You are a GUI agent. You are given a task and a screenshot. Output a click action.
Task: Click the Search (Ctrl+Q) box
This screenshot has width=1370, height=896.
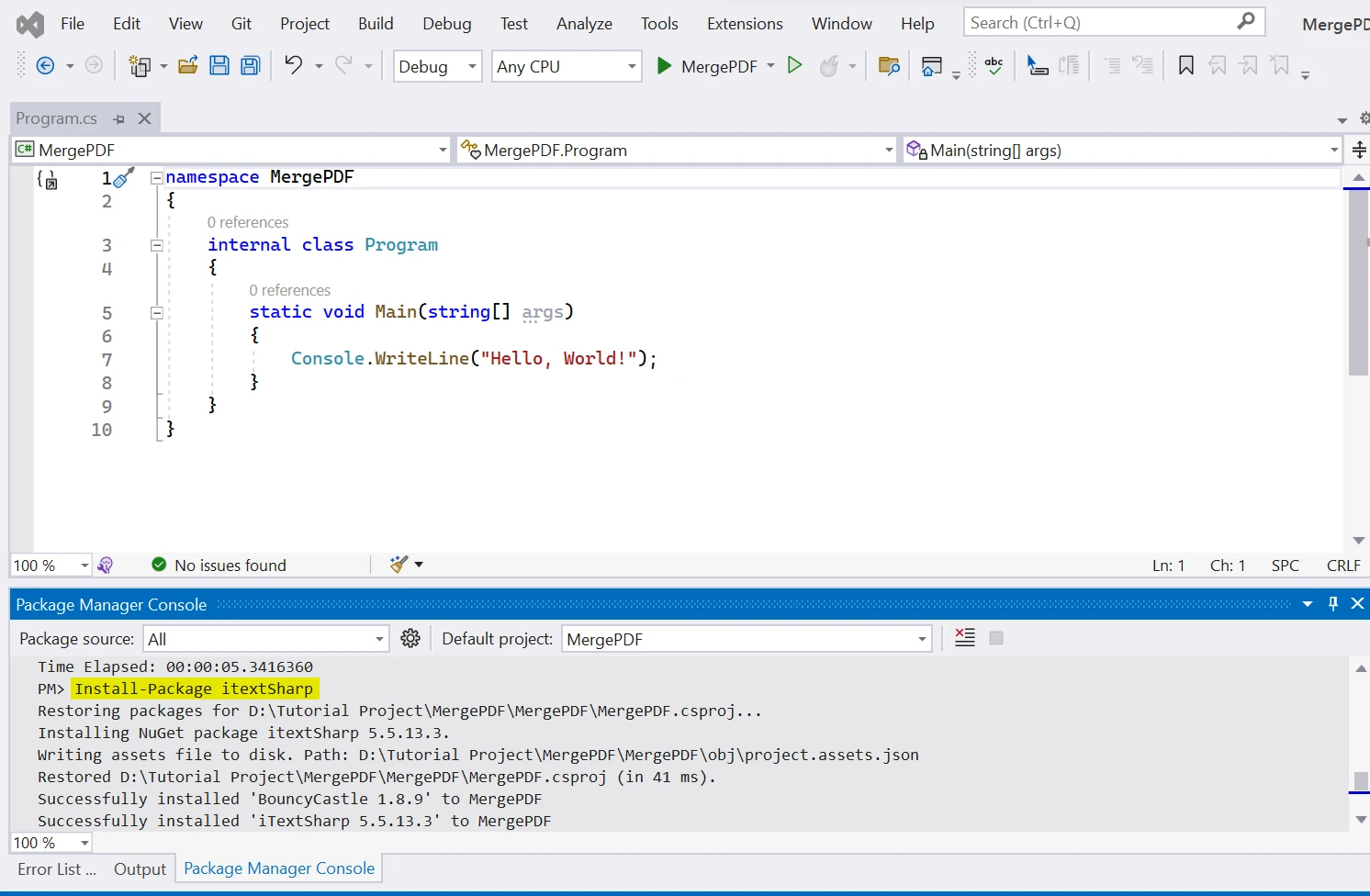(x=1114, y=22)
